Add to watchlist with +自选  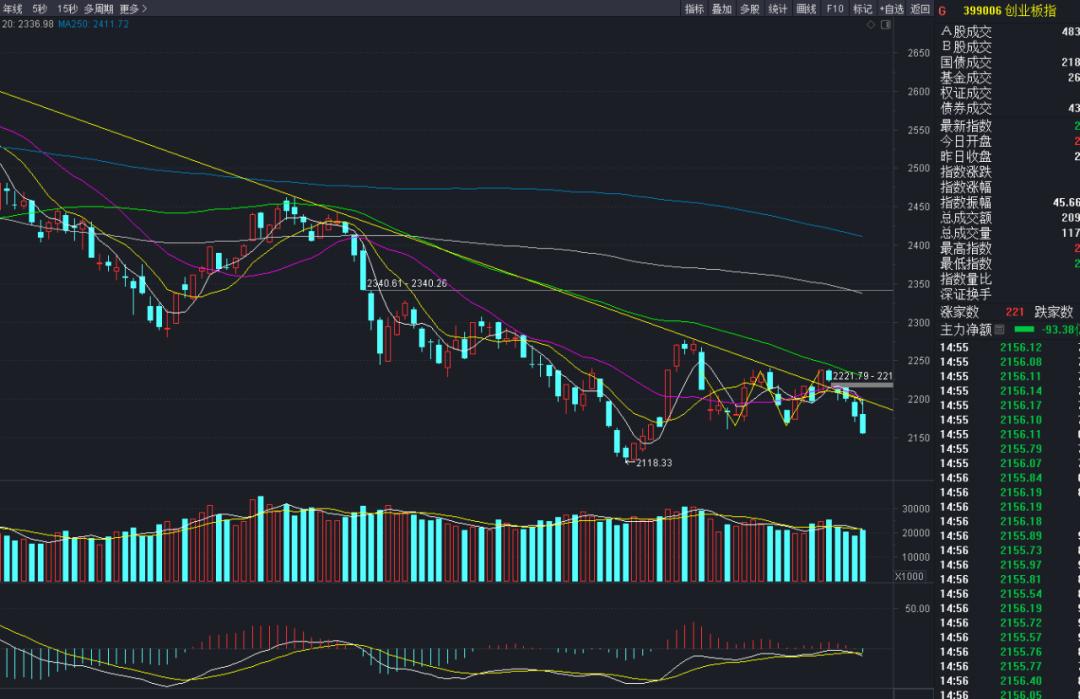click(x=891, y=9)
